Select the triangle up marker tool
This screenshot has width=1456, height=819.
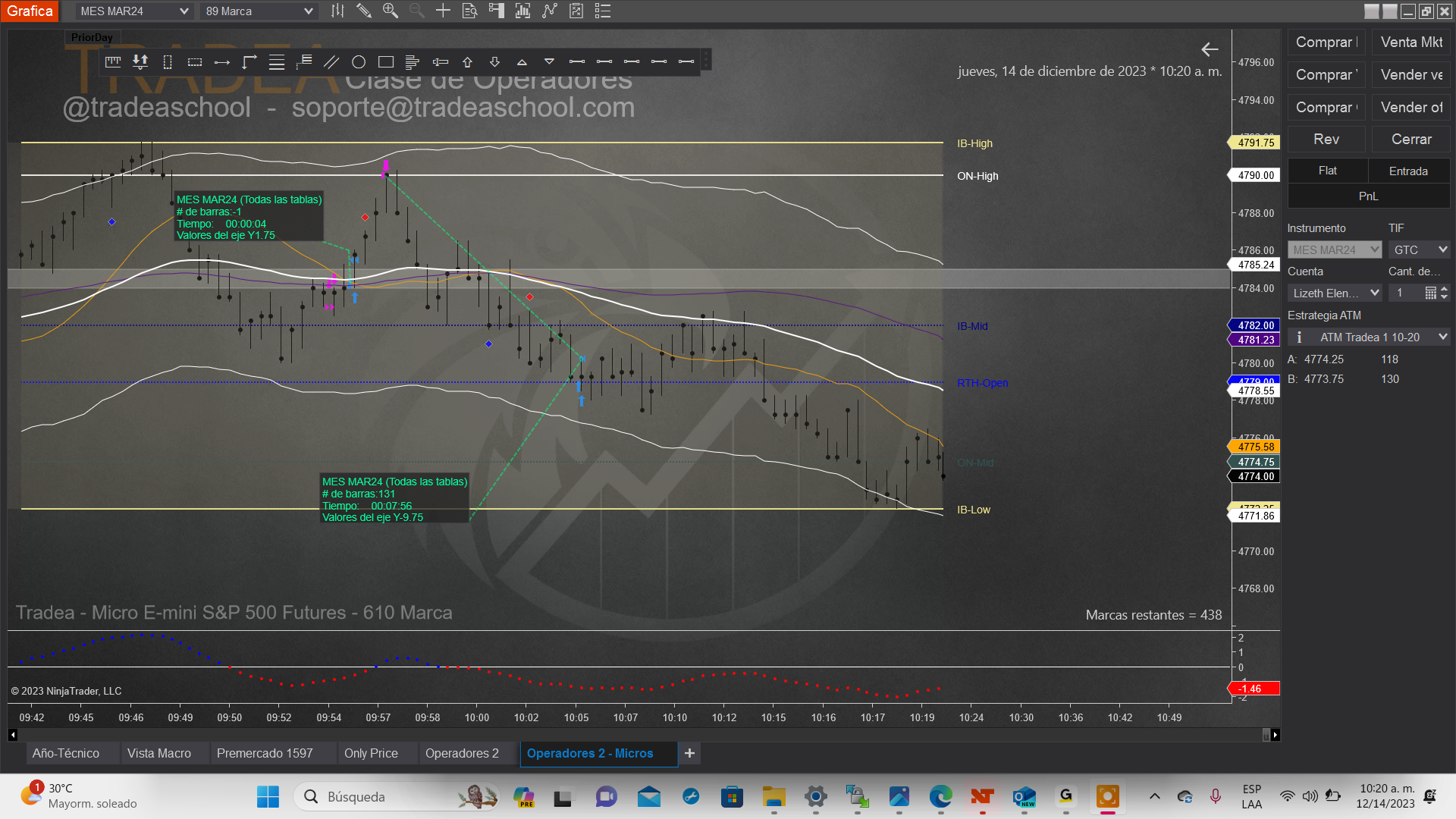click(522, 62)
